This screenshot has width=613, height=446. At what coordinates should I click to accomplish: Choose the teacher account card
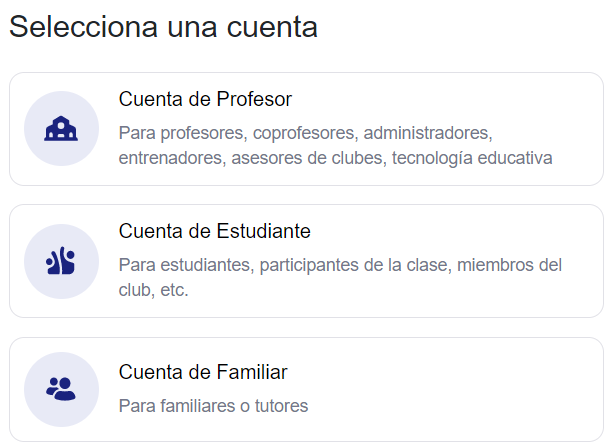point(306,129)
